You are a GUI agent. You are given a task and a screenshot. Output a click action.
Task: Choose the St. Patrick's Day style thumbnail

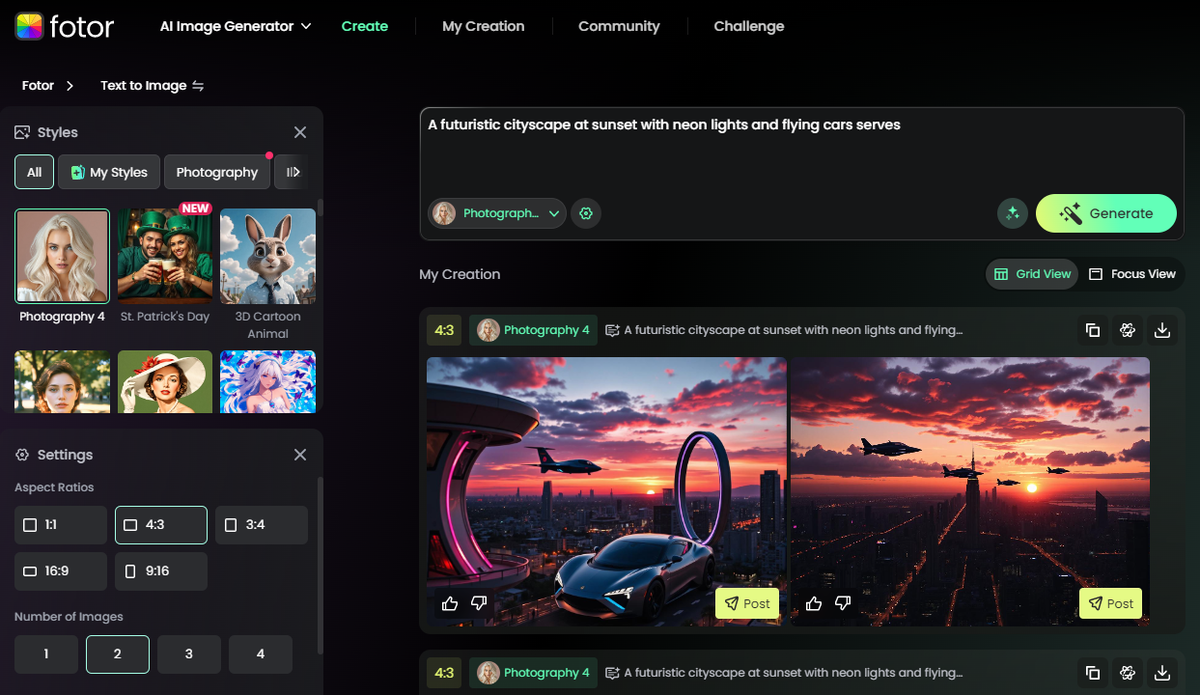click(164, 256)
